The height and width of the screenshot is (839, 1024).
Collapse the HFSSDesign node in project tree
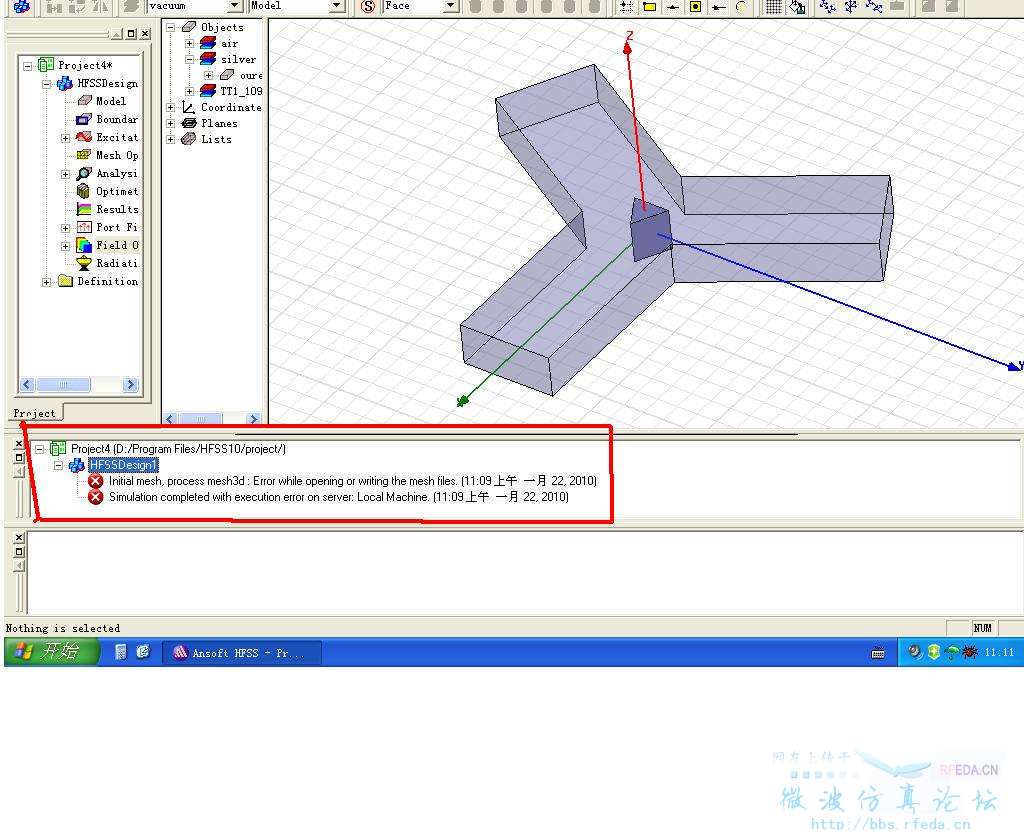pyautogui.click(x=46, y=84)
